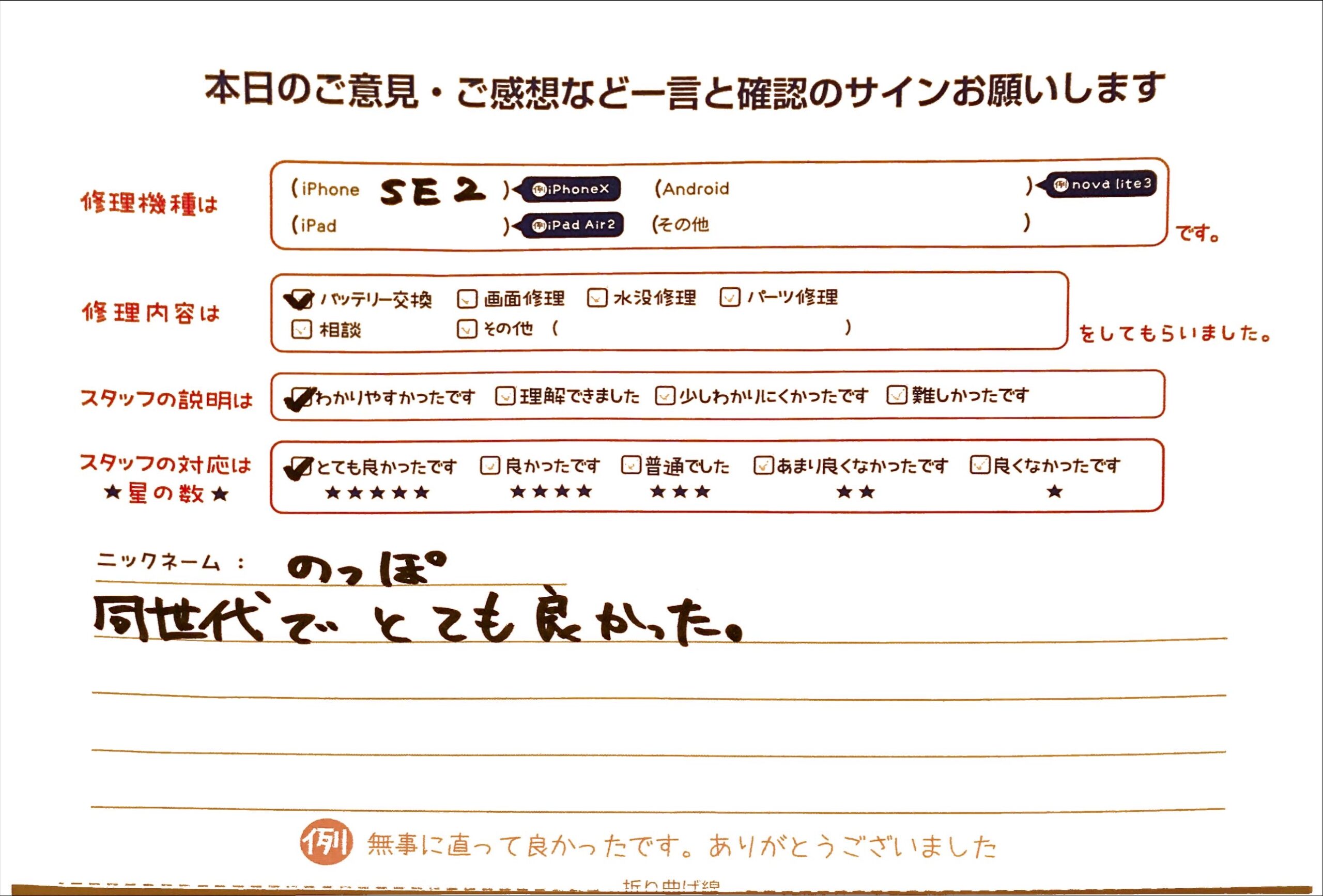Tick the 理解できました checkbox
Viewport: 1323px width, 896px height.
[505, 396]
